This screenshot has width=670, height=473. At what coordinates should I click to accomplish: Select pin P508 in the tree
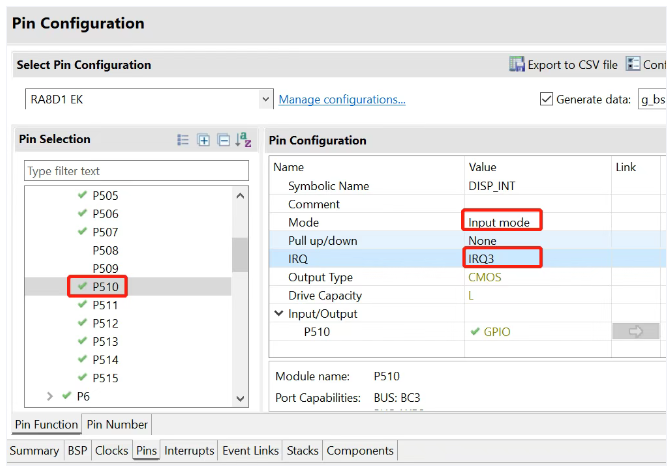(105, 250)
